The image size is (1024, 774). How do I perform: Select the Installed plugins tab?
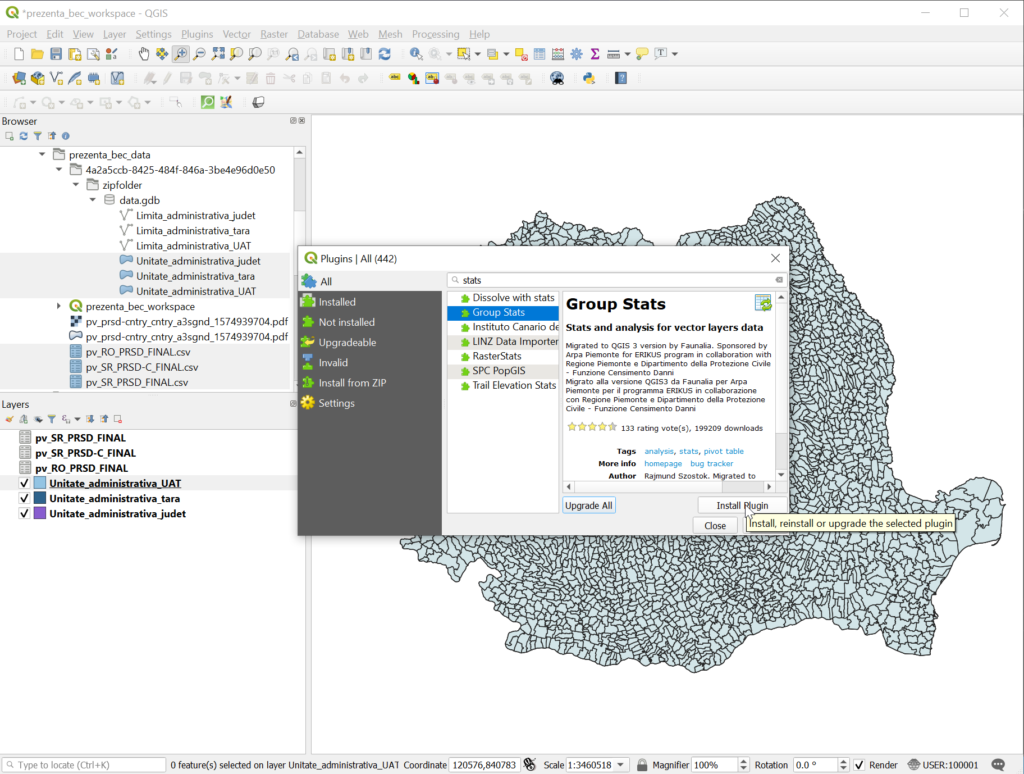coord(370,302)
